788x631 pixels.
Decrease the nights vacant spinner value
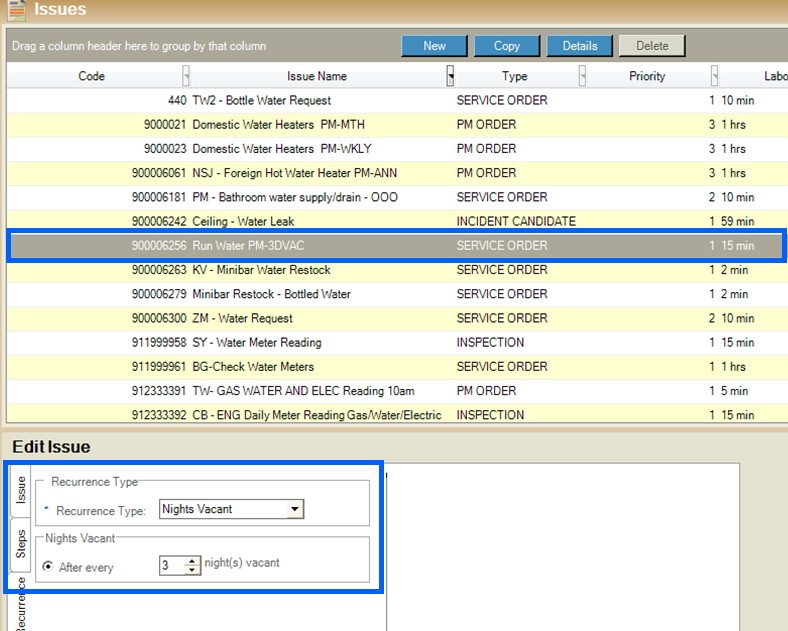tap(192, 570)
